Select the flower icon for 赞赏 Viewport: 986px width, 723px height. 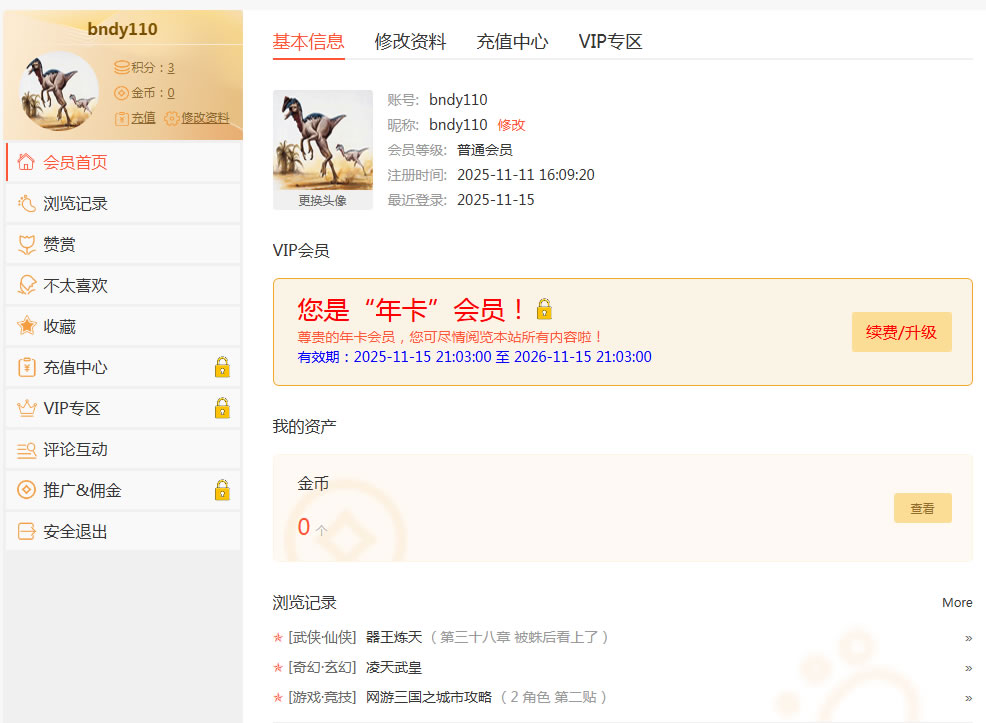[26, 244]
